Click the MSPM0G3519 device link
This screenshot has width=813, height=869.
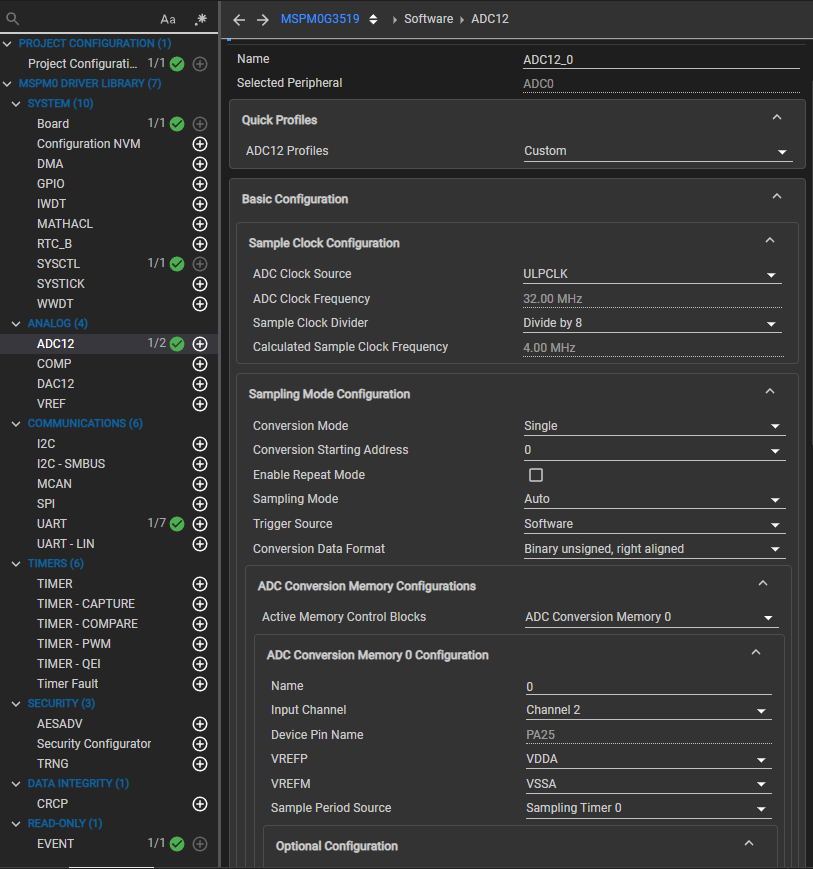click(x=320, y=19)
